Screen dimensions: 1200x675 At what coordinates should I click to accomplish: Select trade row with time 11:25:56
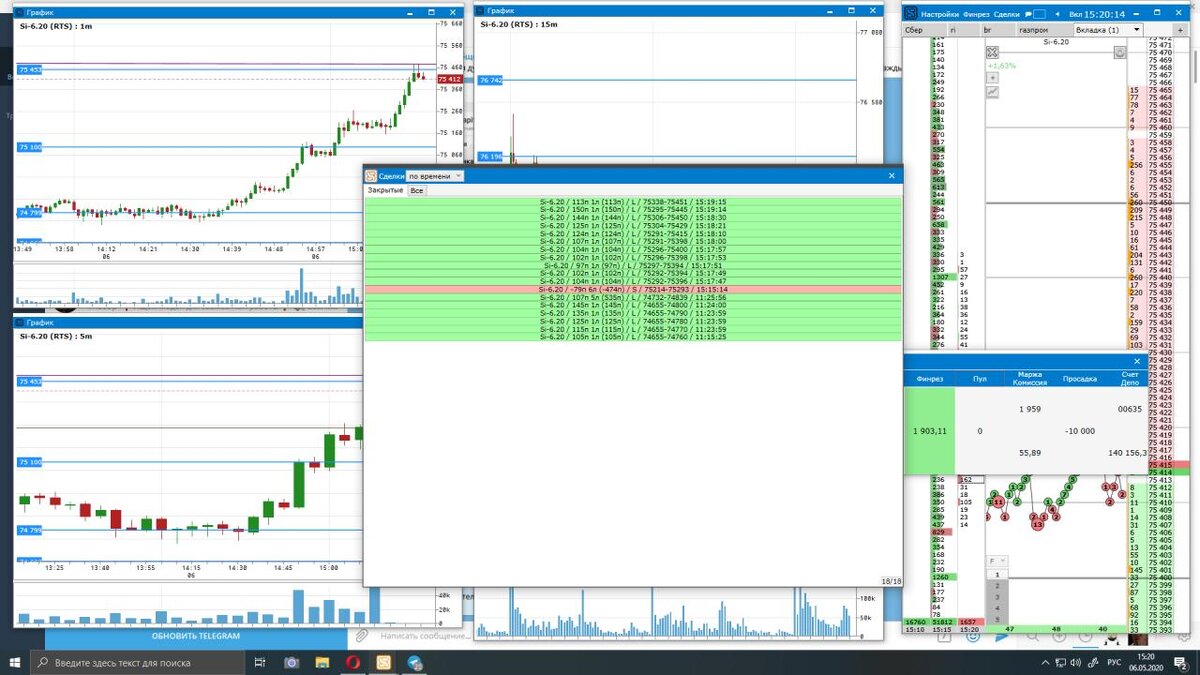(633, 298)
